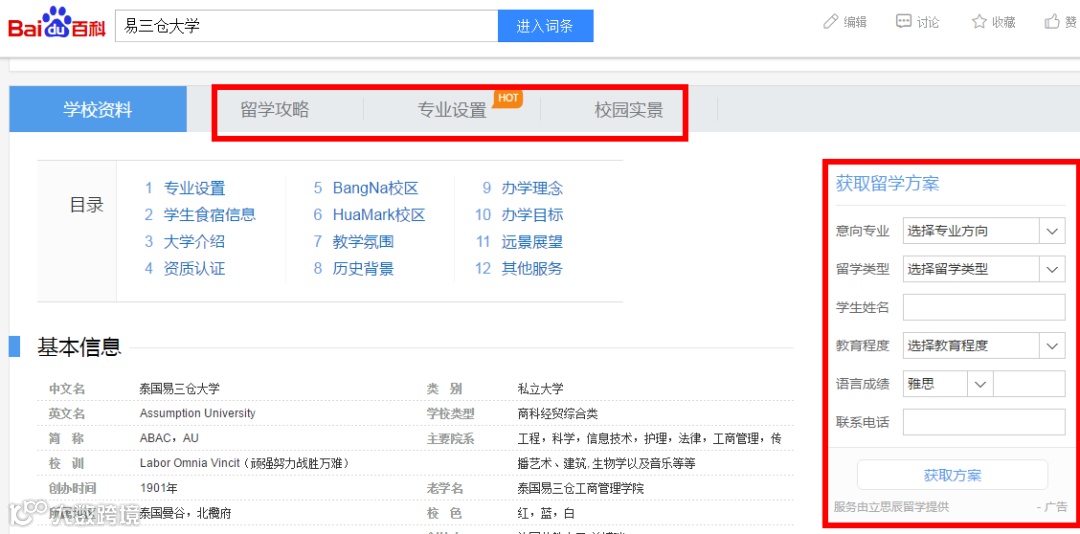Click the value ABAC，AU
This screenshot has width=1080, height=534.
pos(169,438)
